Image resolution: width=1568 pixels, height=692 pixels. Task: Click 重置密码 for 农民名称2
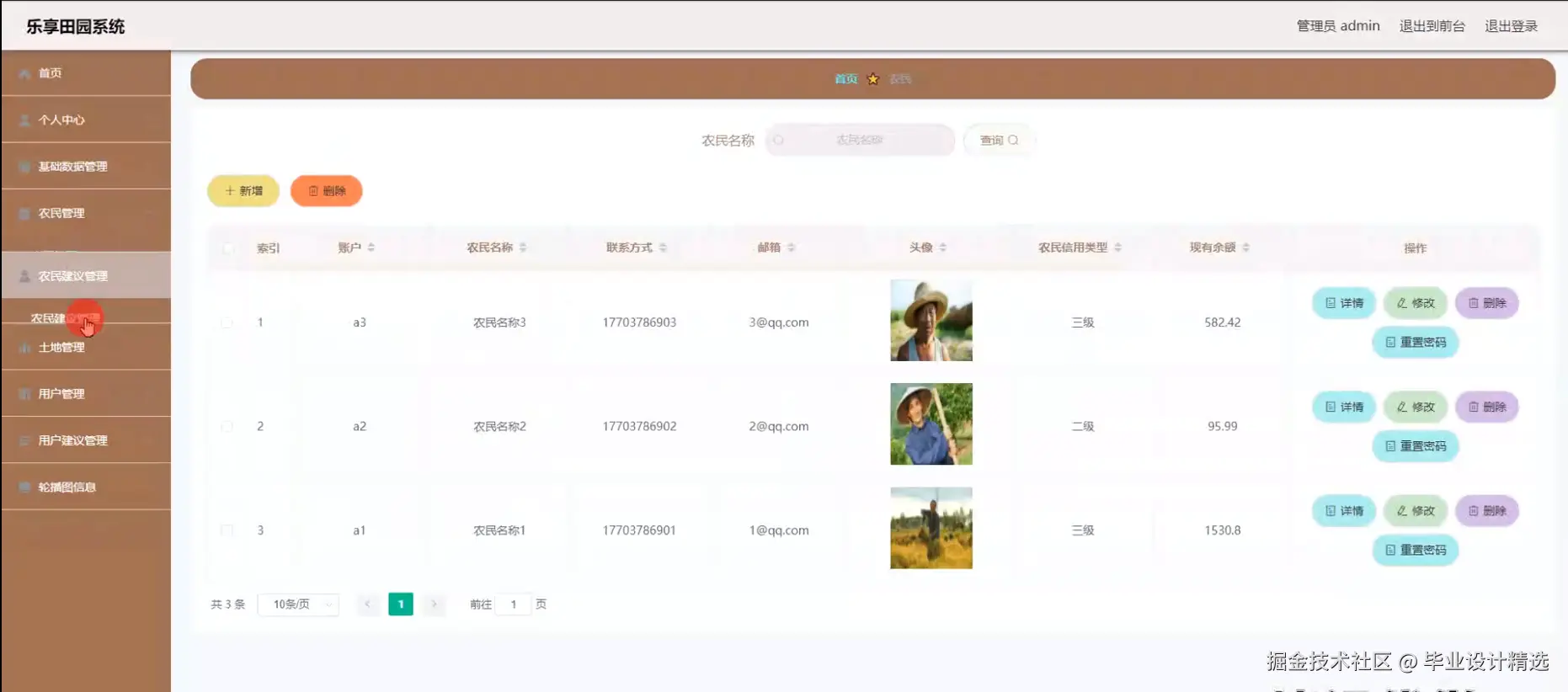click(1416, 446)
